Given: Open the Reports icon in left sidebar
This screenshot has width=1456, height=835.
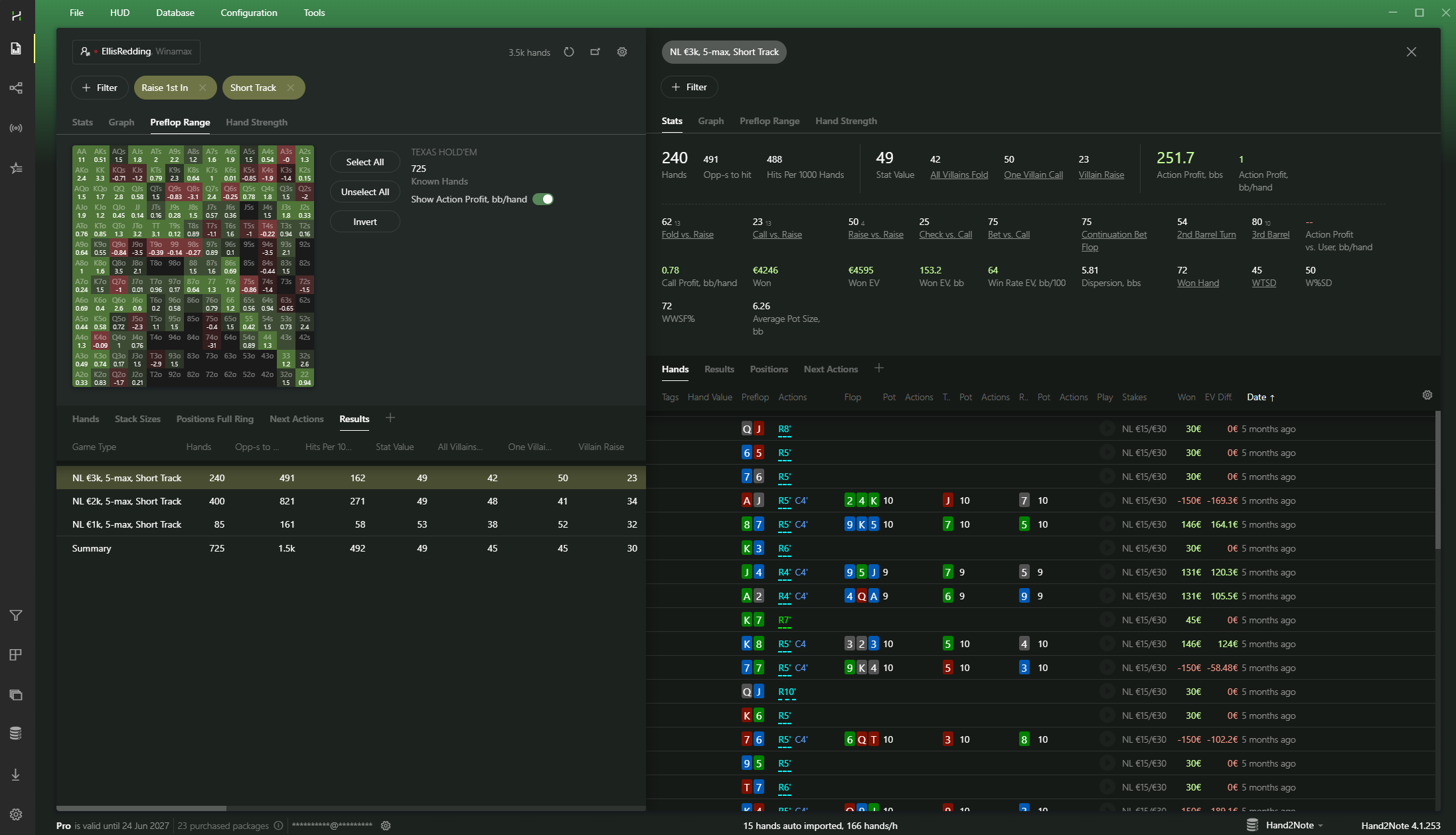Looking at the screenshot, I should [x=16, y=48].
